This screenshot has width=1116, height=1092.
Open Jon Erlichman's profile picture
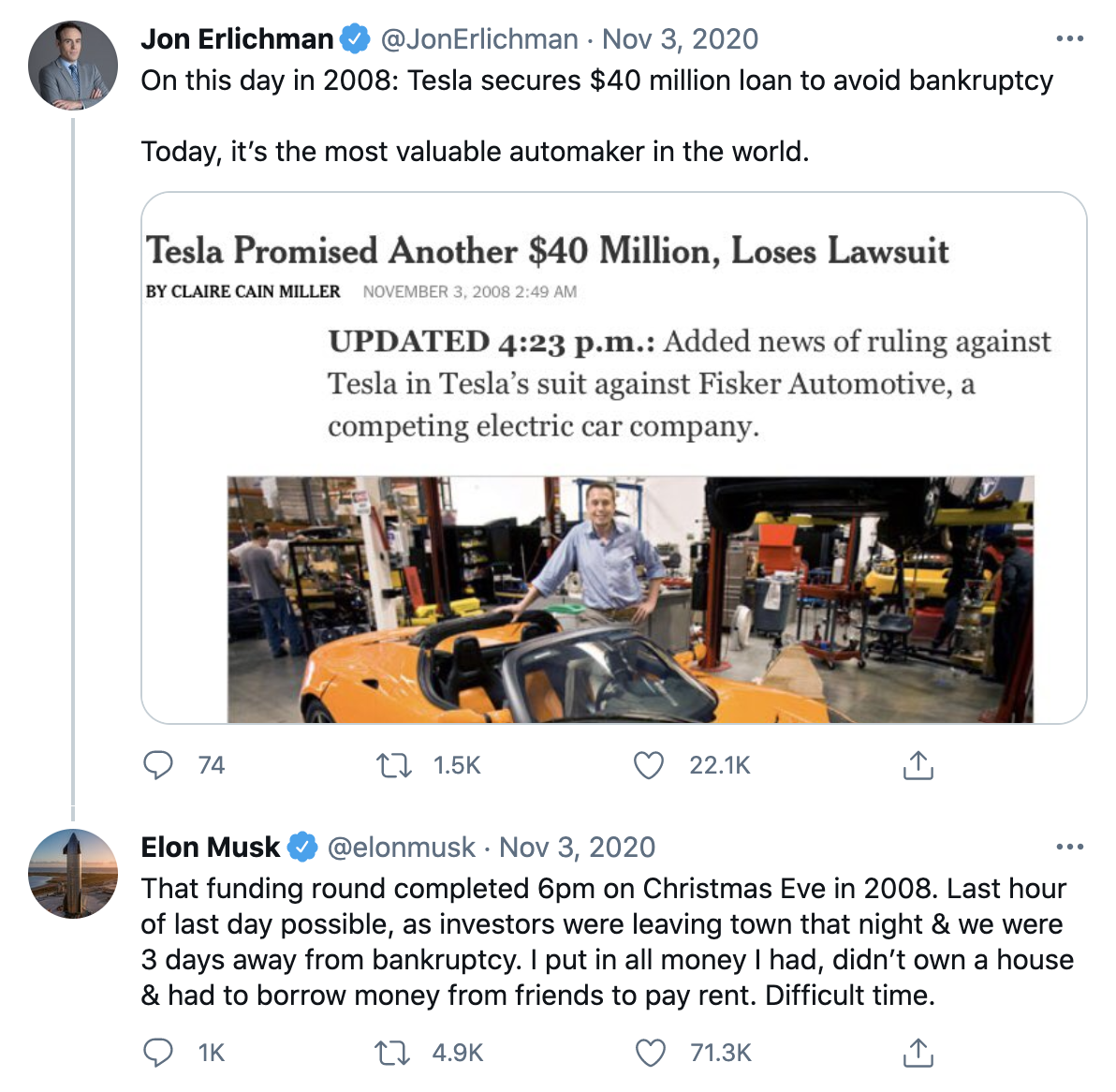click(x=73, y=66)
